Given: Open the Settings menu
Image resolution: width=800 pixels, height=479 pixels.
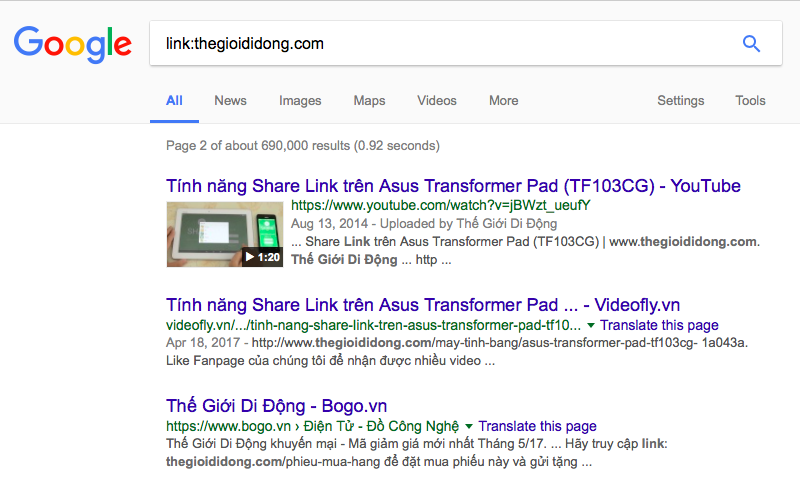Looking at the screenshot, I should point(681,100).
